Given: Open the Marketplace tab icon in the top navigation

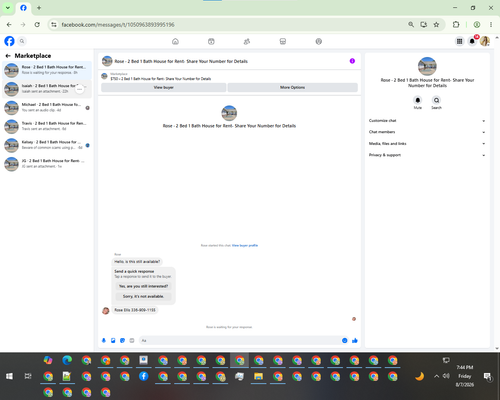Looking at the screenshot, I should pyautogui.click(x=283, y=41).
